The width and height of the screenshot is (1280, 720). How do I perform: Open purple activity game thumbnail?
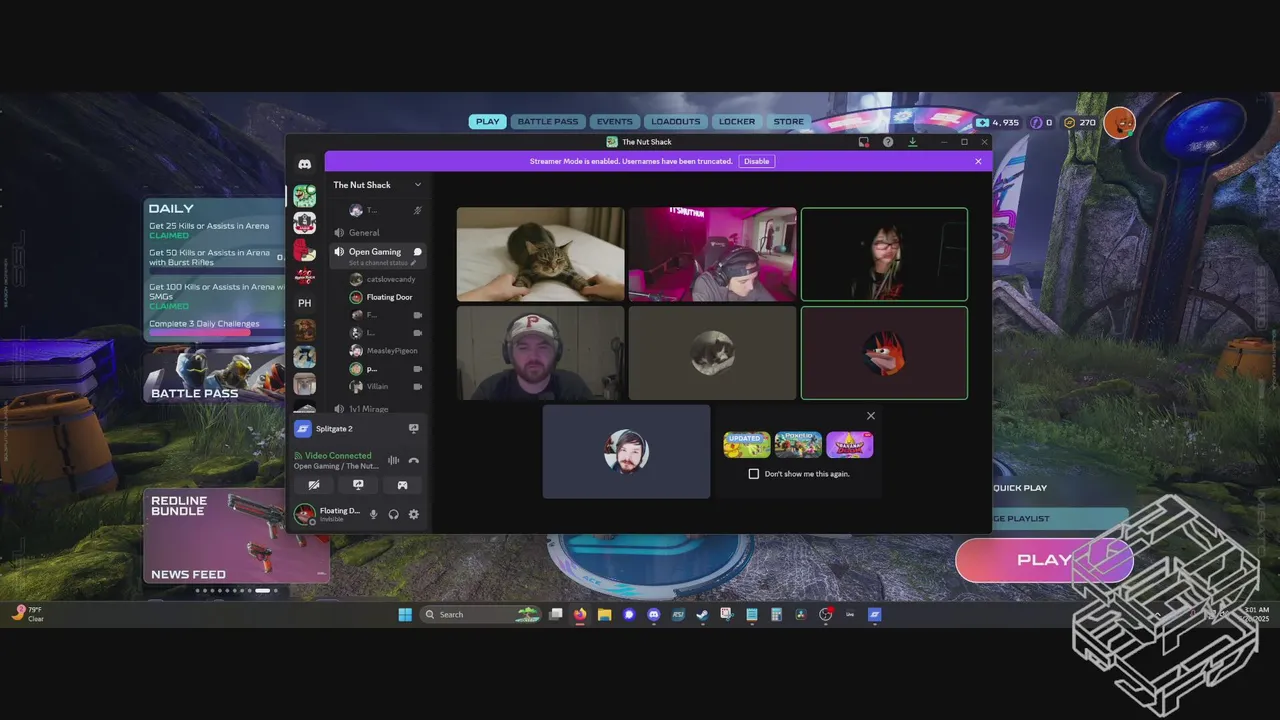[x=850, y=445]
